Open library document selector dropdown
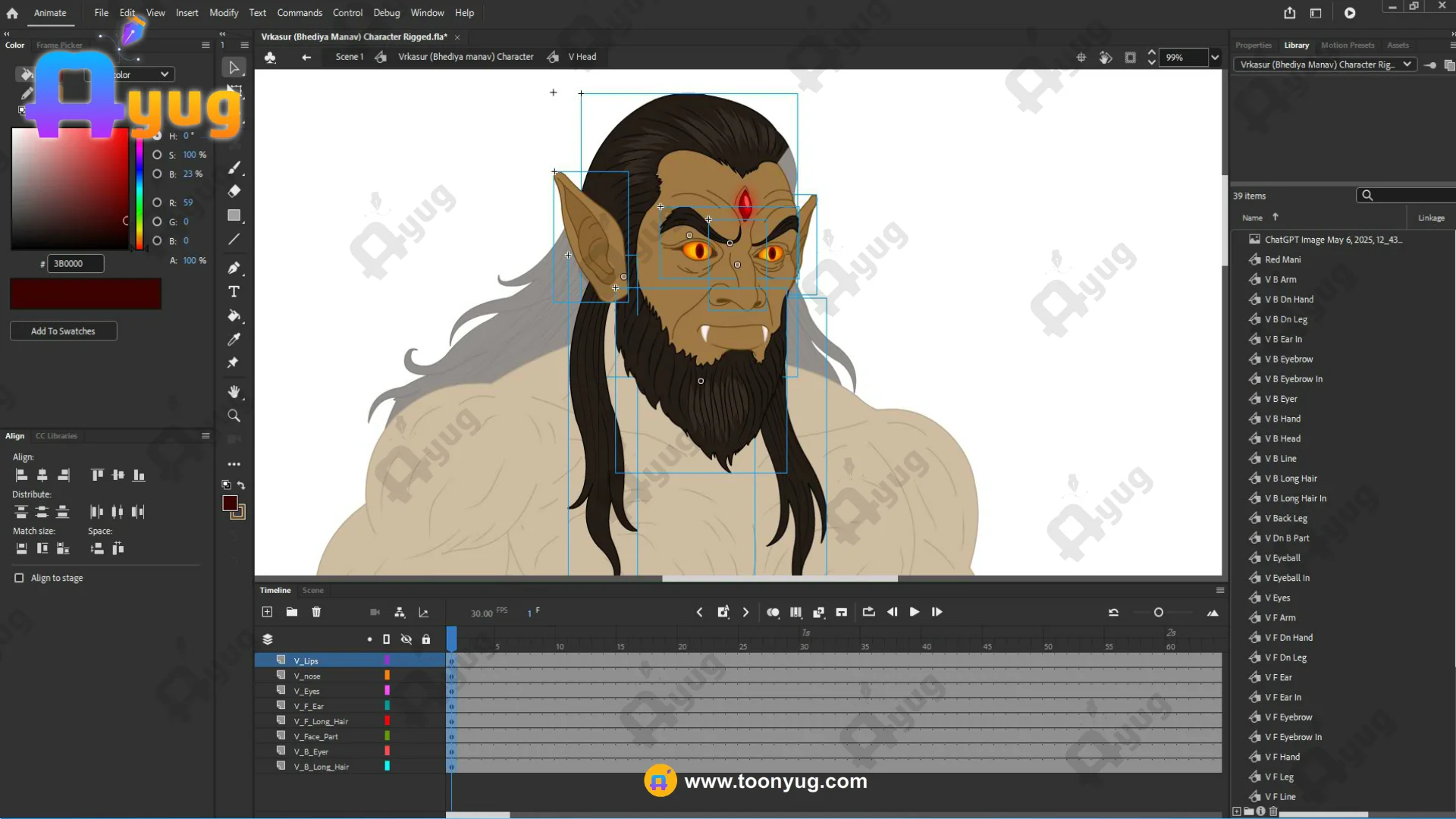 click(x=1407, y=64)
